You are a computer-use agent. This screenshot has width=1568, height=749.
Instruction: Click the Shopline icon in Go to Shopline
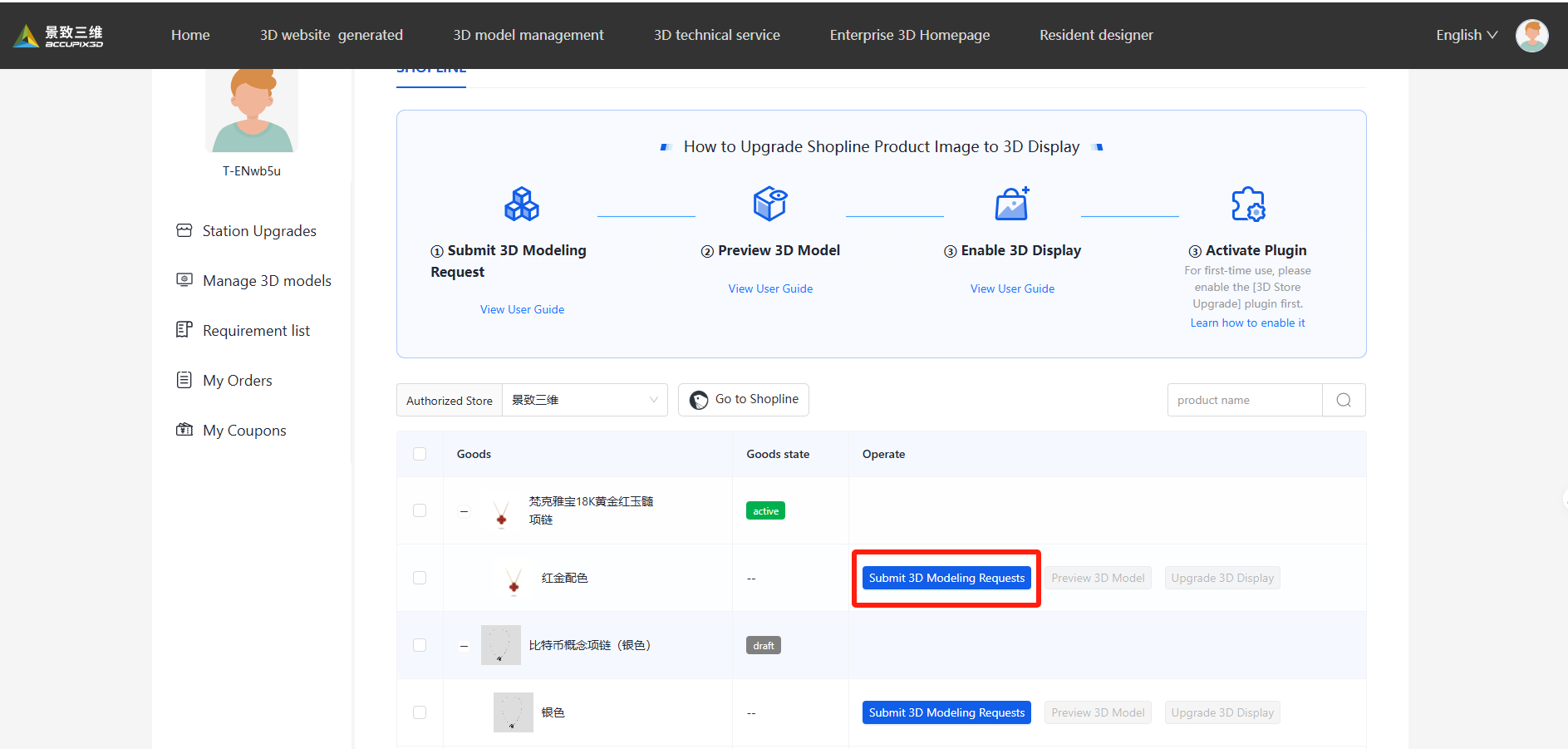click(x=699, y=400)
